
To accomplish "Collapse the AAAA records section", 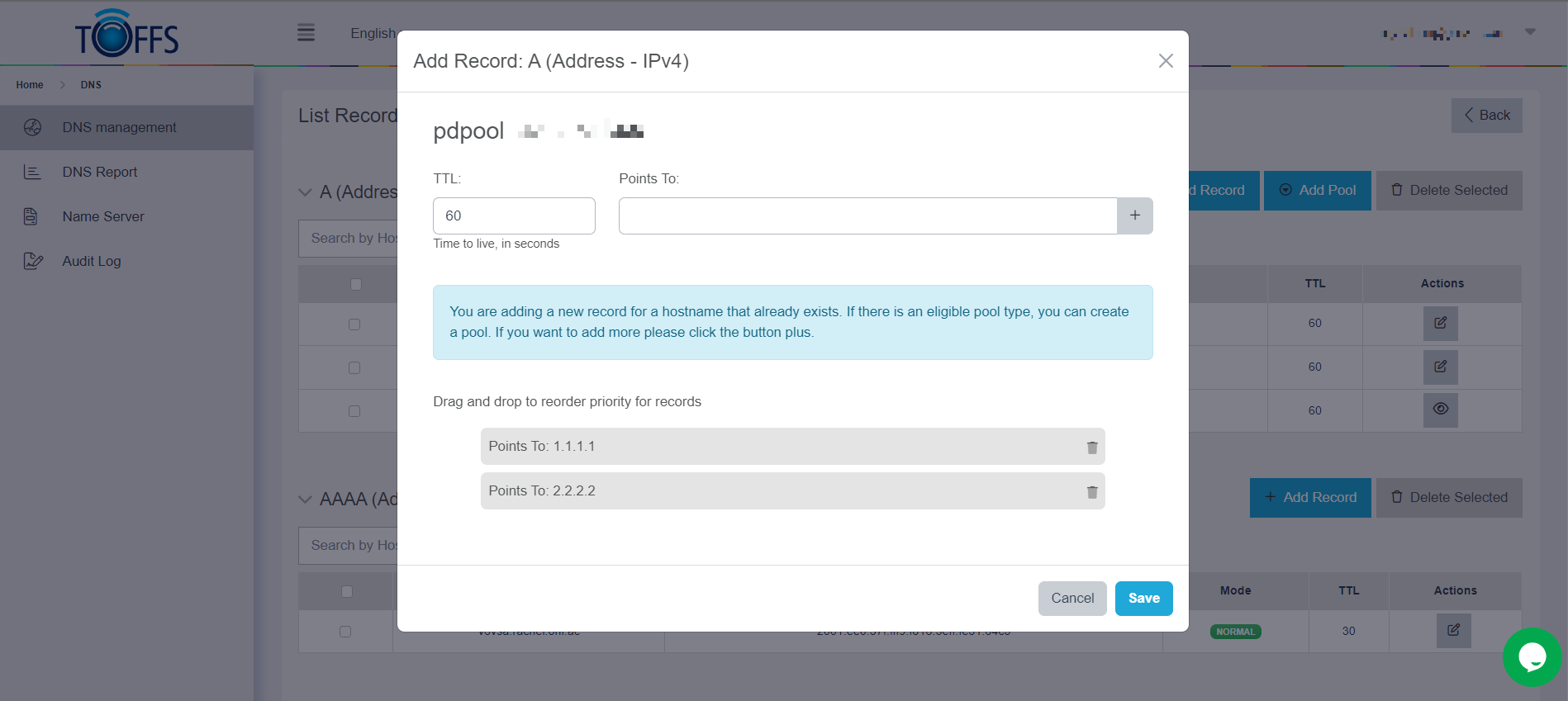I will tap(305, 500).
